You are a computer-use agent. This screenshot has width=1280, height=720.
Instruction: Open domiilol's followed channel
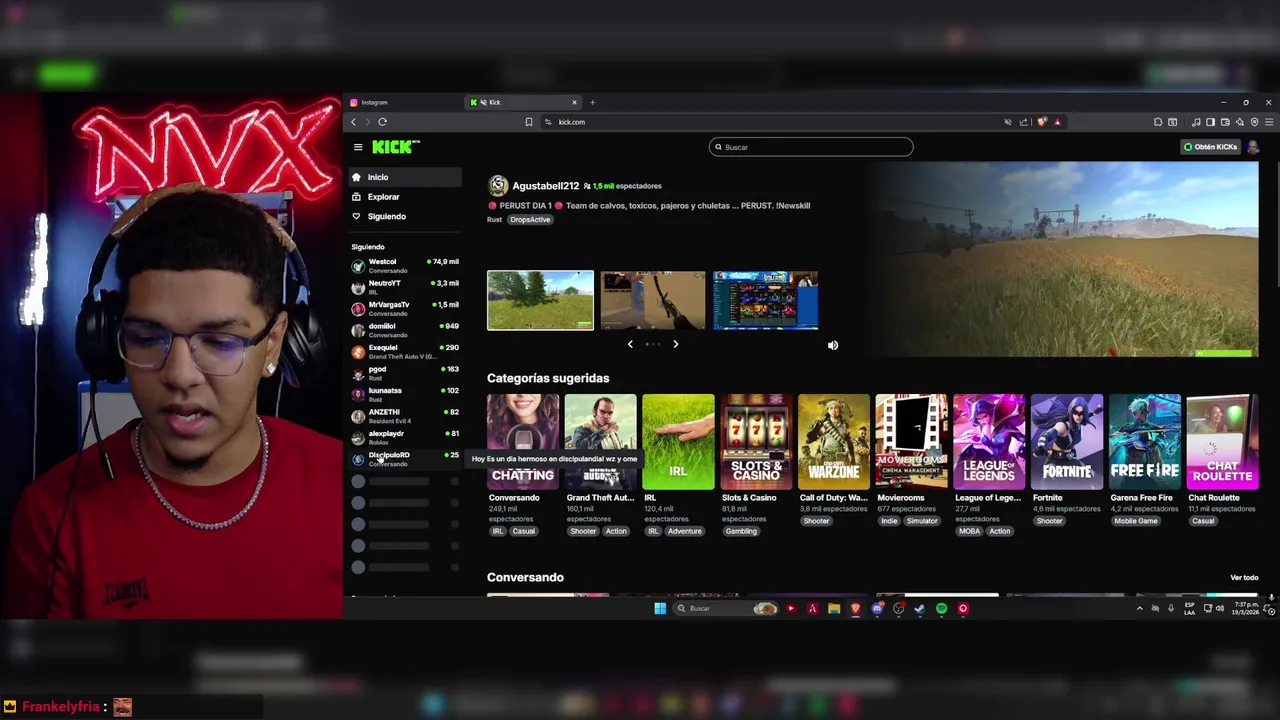click(x=405, y=330)
